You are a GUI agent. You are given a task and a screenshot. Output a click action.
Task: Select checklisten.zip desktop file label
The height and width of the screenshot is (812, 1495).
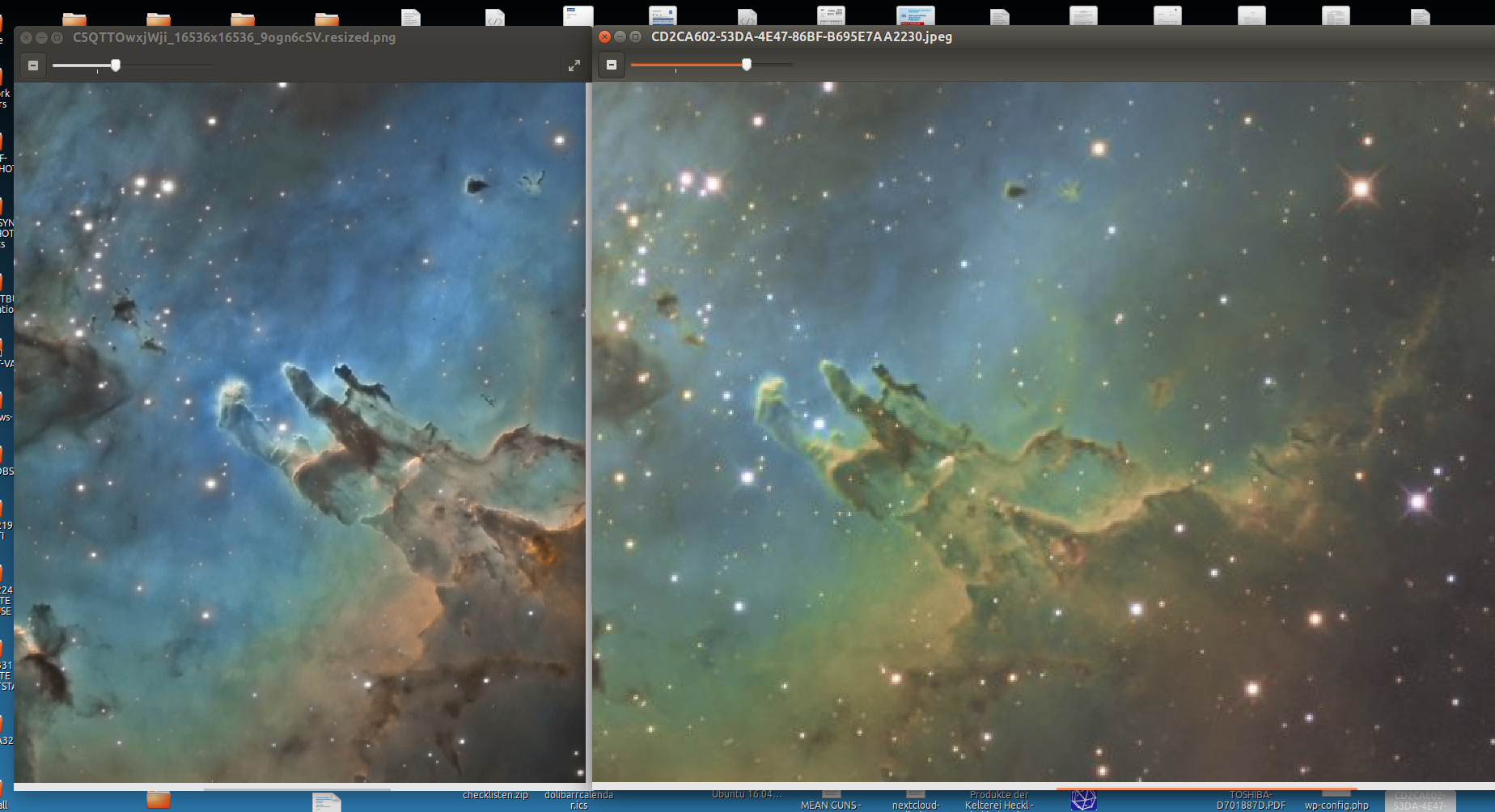[495, 795]
